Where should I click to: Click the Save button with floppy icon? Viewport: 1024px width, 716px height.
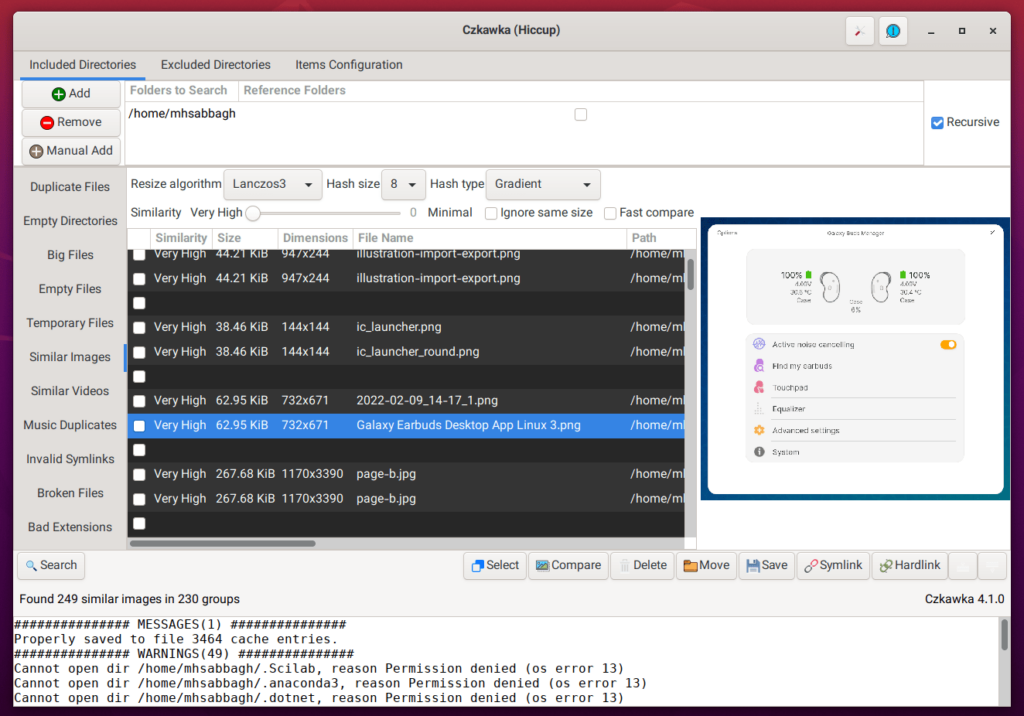coord(767,565)
